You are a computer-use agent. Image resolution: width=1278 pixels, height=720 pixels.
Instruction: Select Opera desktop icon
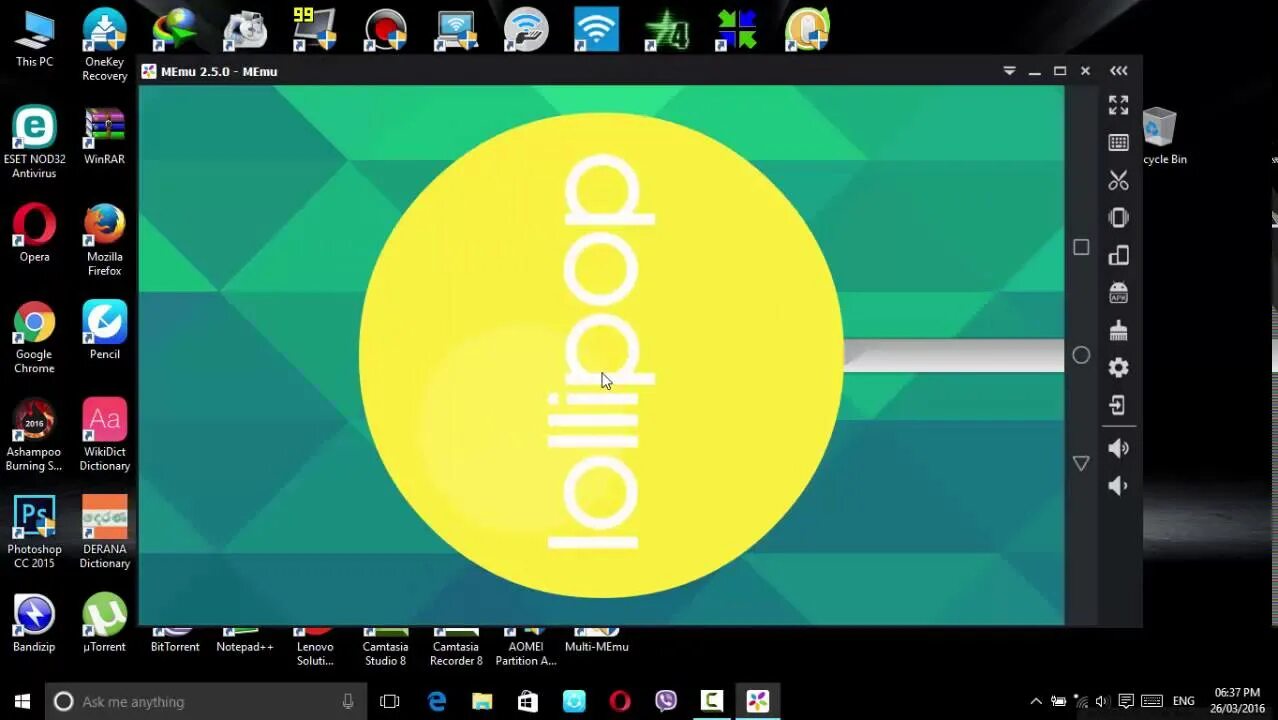tap(34, 233)
